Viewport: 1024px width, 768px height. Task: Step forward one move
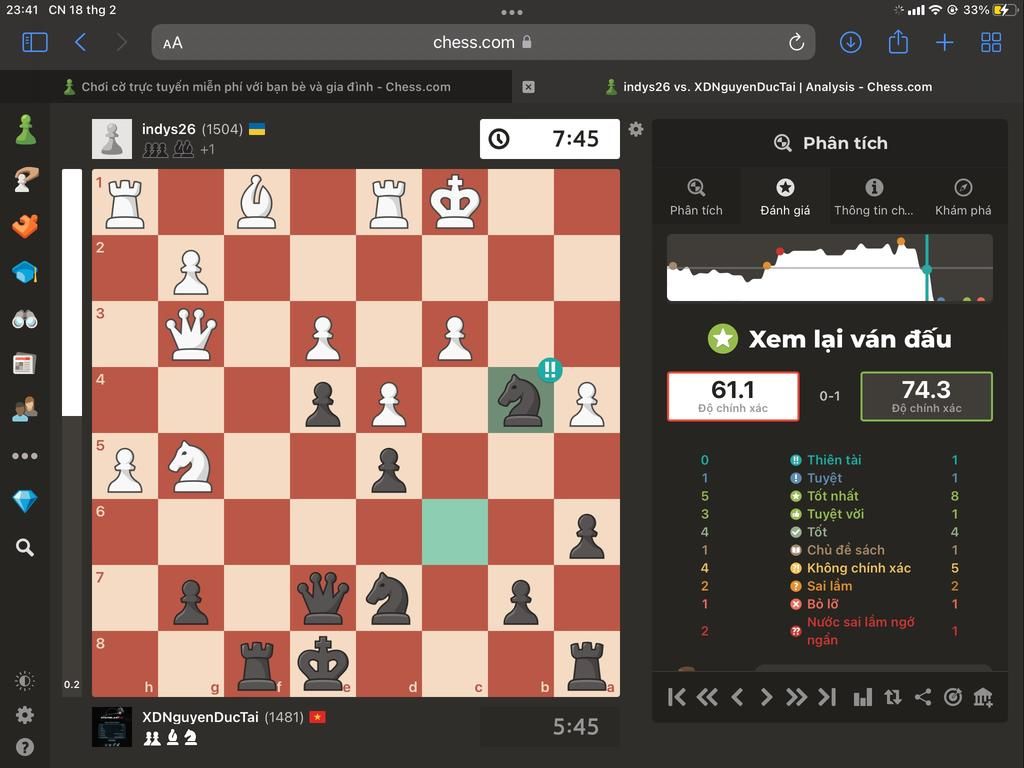pyautogui.click(x=767, y=697)
